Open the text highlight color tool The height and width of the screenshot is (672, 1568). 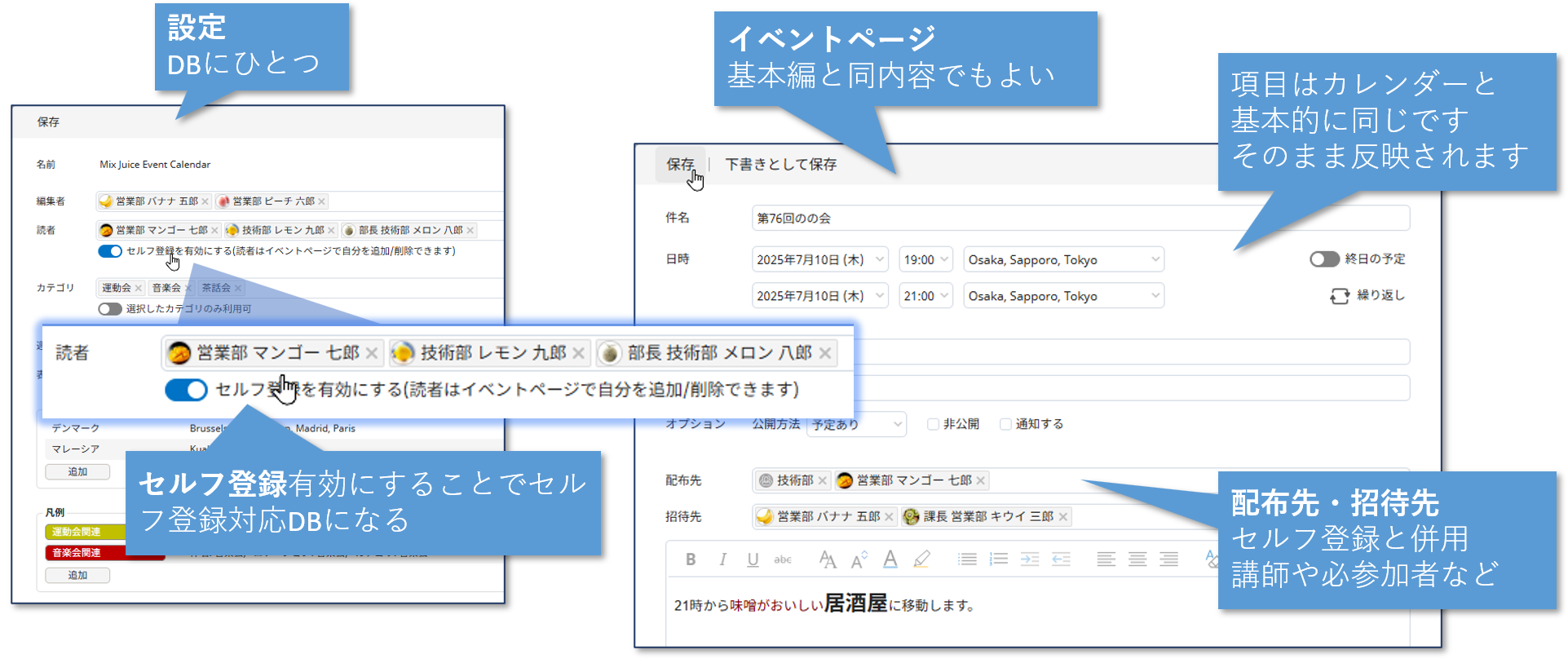(921, 559)
